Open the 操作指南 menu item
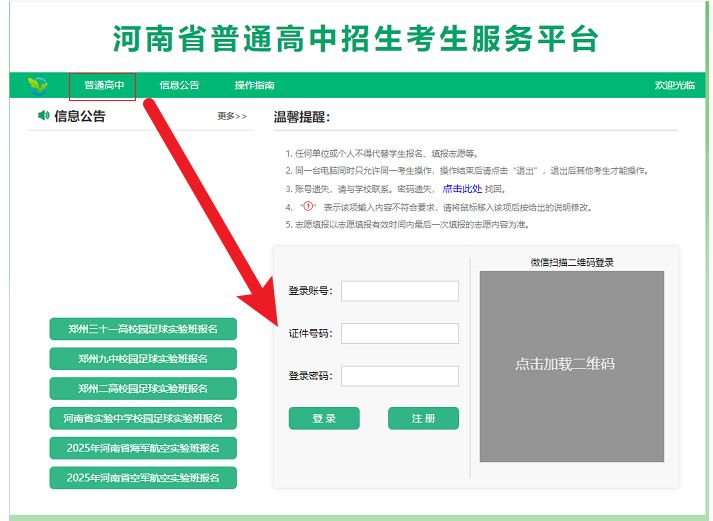Viewport: 713px width, 521px height. pyautogui.click(x=254, y=86)
